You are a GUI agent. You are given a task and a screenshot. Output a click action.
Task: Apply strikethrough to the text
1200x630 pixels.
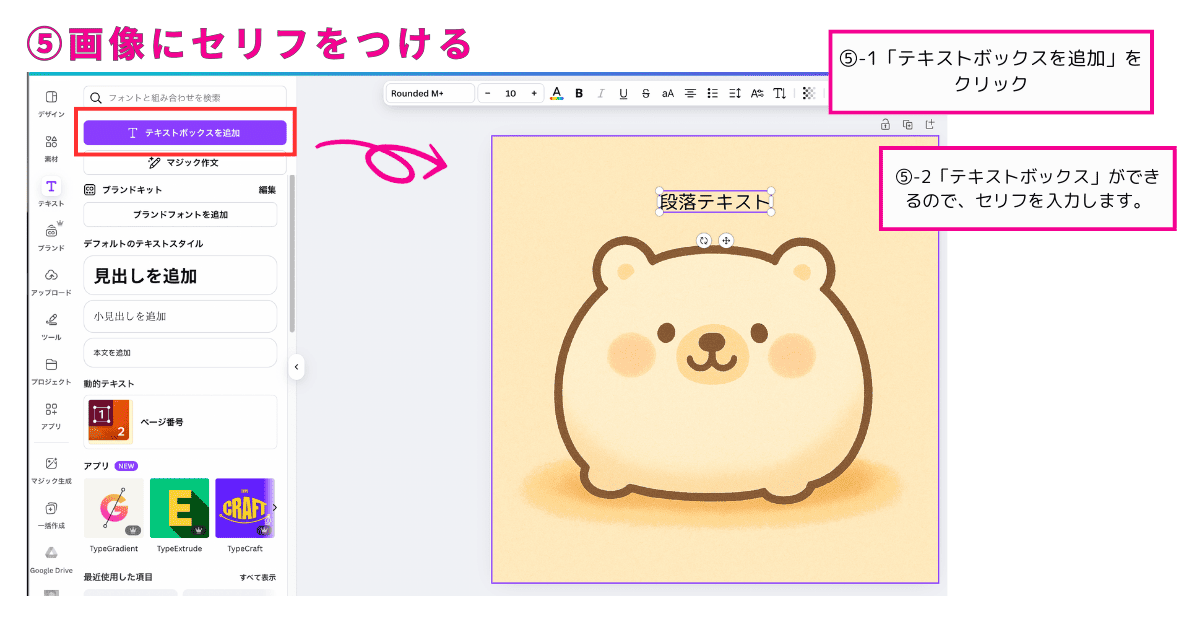(x=645, y=93)
